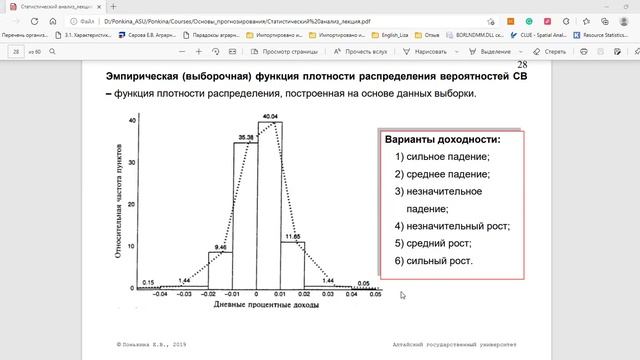Search the PDF with the magnifier icon
The height and width of the screenshot is (360, 640).
tap(52, 51)
